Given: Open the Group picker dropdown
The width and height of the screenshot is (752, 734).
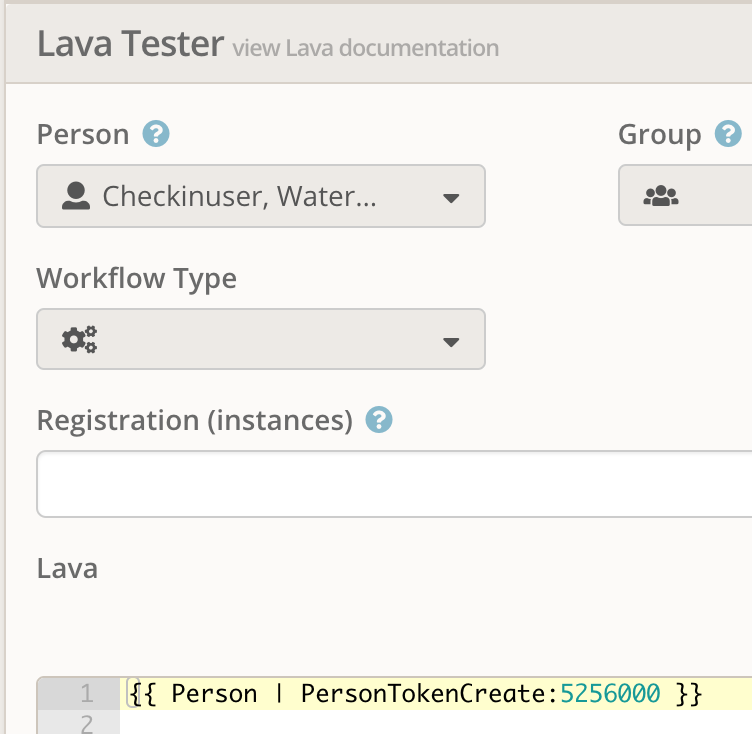Looking at the screenshot, I should [685, 195].
